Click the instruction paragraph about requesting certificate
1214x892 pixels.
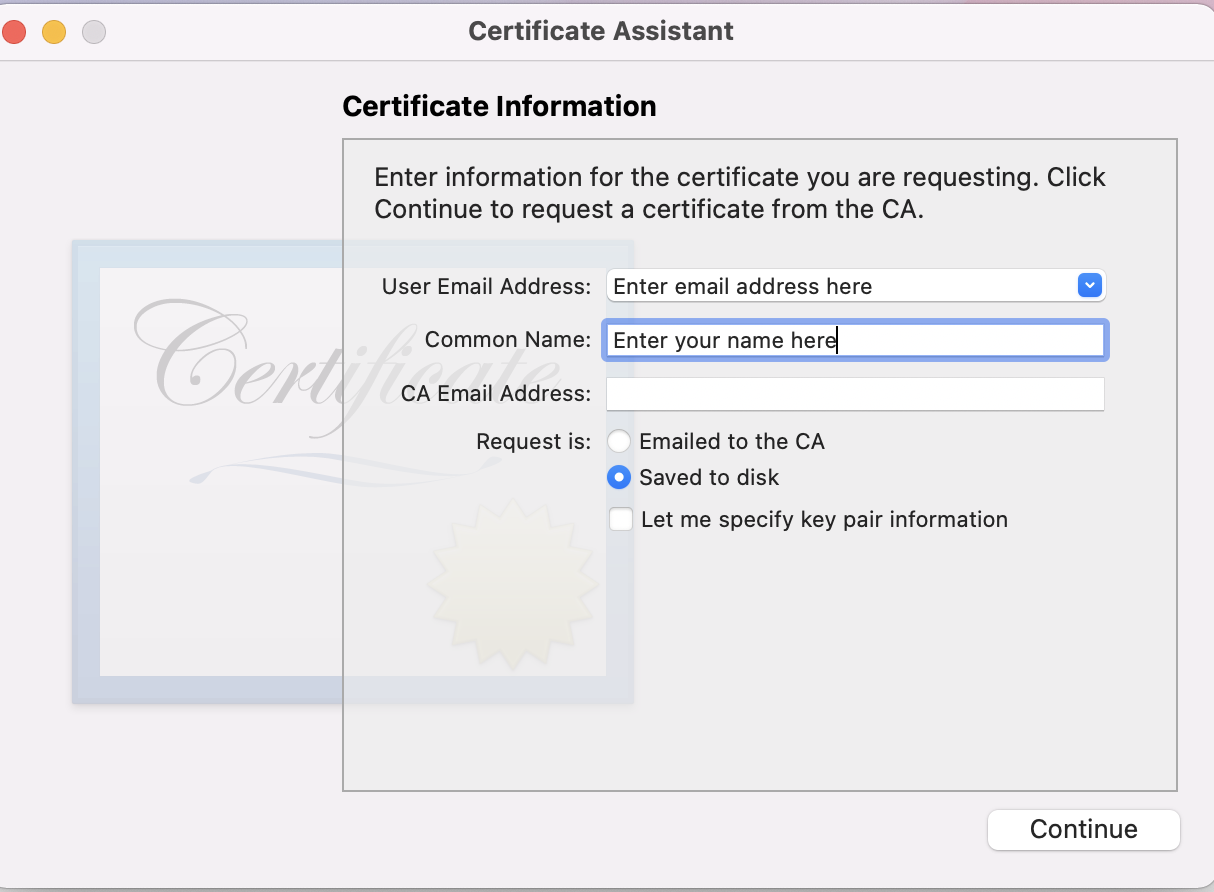[740, 194]
